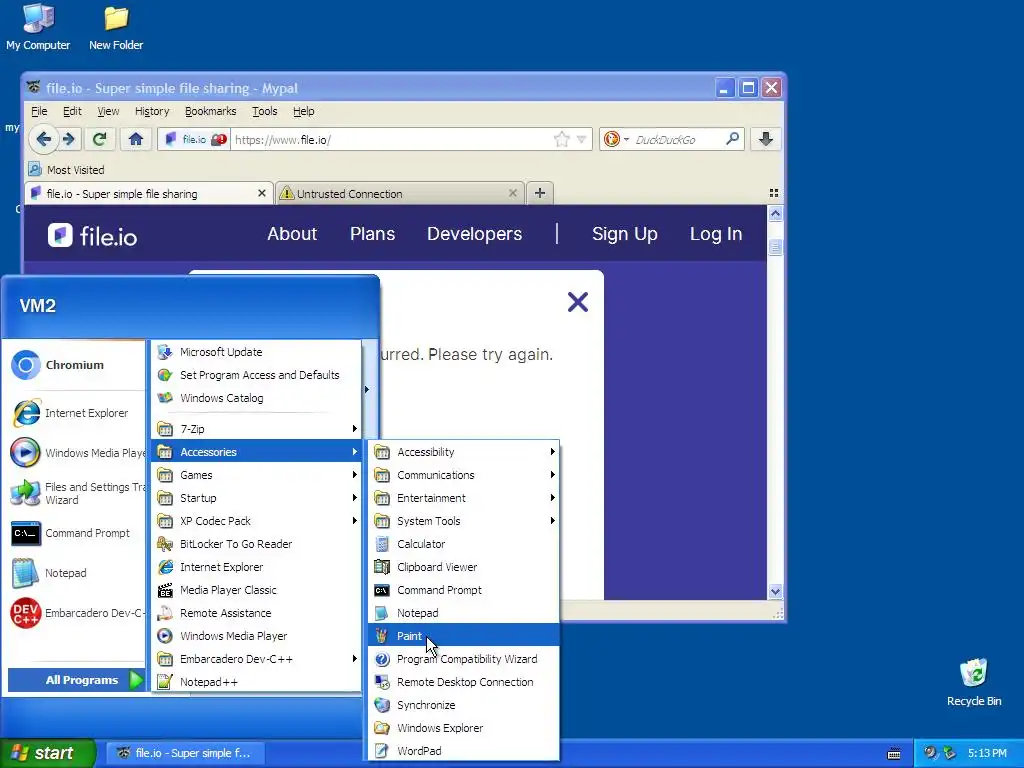Image resolution: width=1024 pixels, height=768 pixels.
Task: Click the page scrollbar down arrow
Action: pos(775,591)
